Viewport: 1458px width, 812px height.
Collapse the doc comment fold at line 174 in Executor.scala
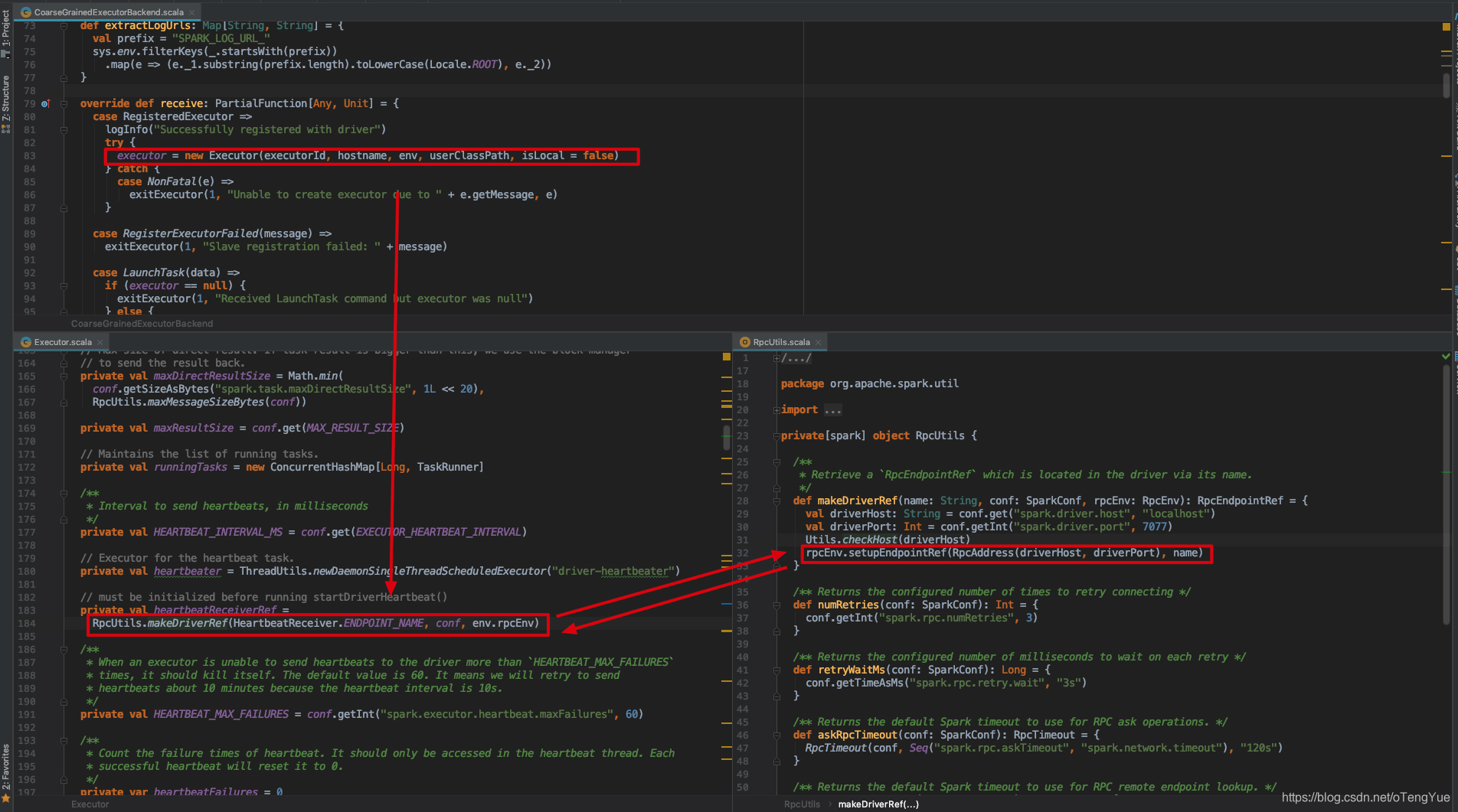click(x=64, y=494)
